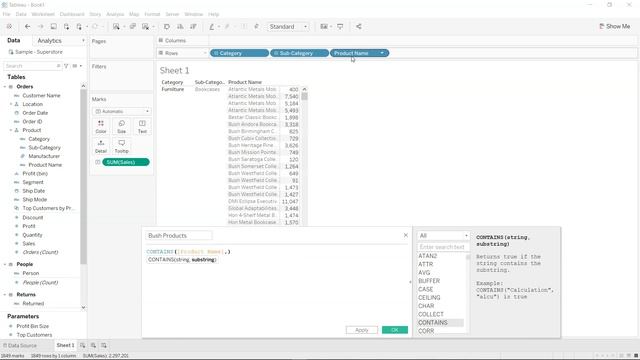Select the Sheet 1 tab
Screen dimensions: 640x360
(65, 345)
